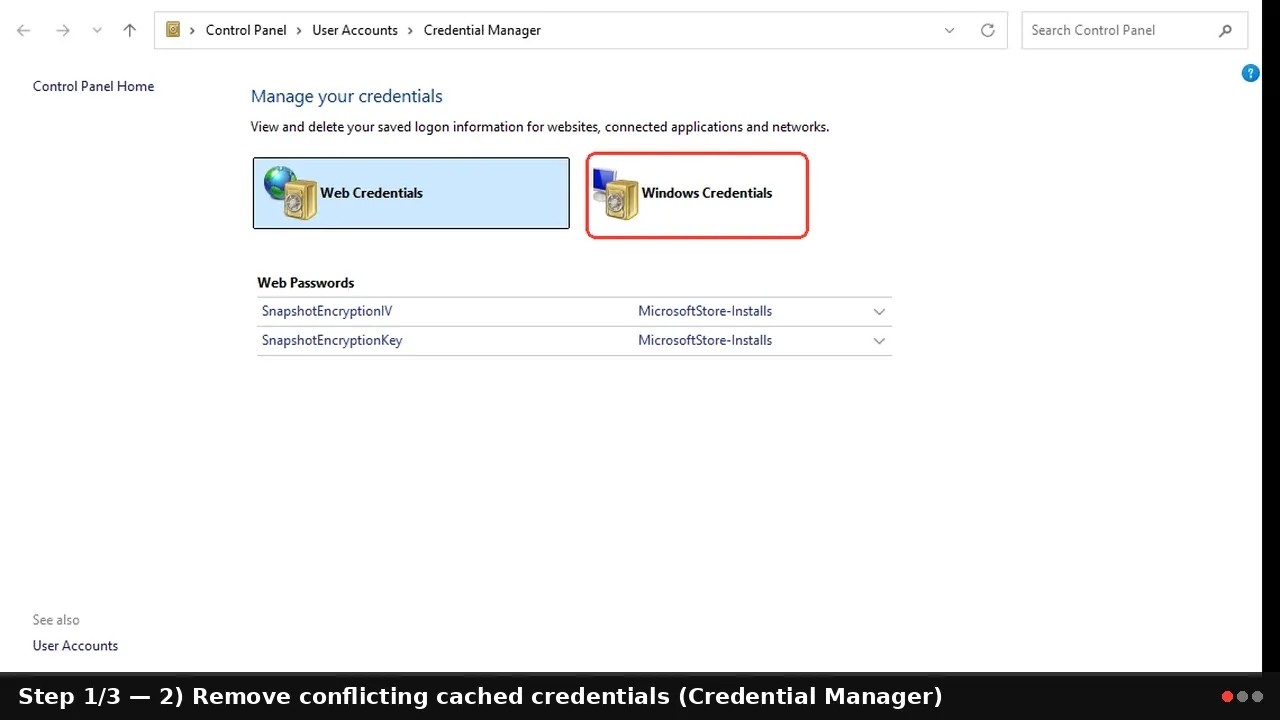
Task: Expand the SnapshotEncryptionKey credential details
Action: (879, 340)
